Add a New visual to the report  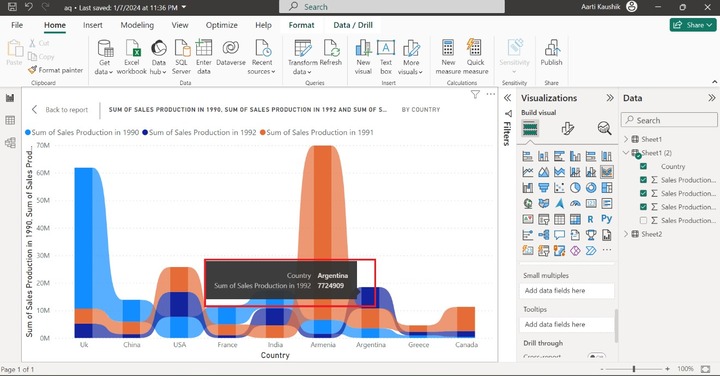tap(363, 57)
